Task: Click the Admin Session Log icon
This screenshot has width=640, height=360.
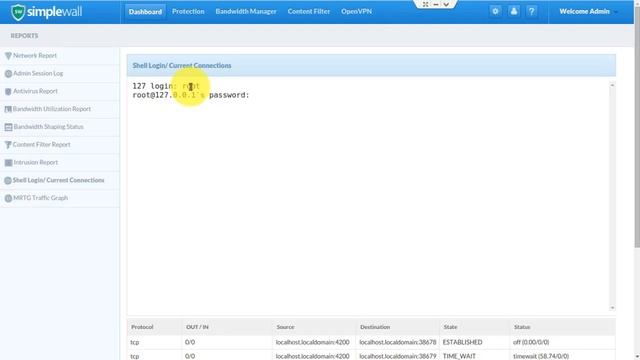Action: click(8, 73)
